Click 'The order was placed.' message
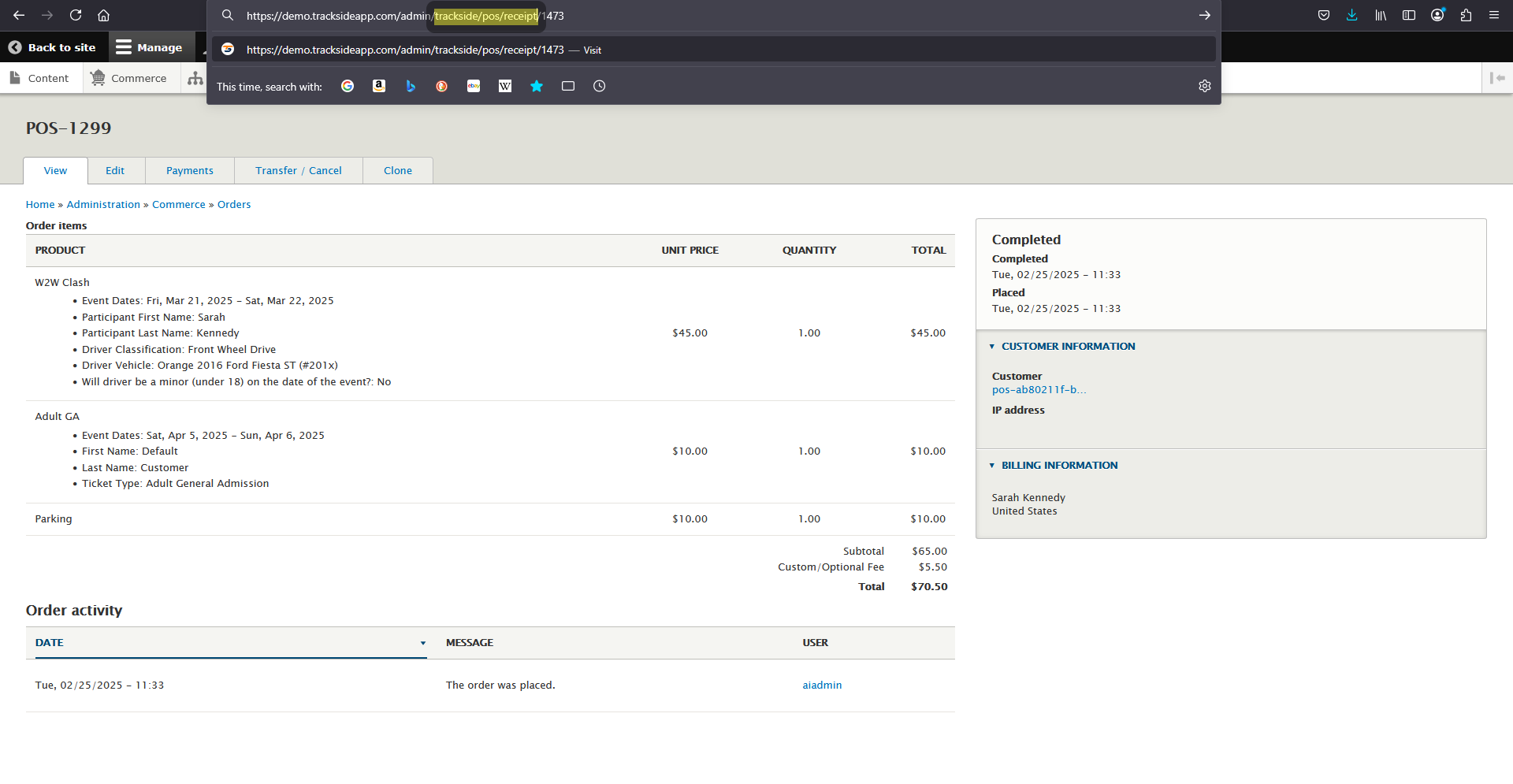Image resolution: width=1513 pixels, height=784 pixels. click(500, 685)
